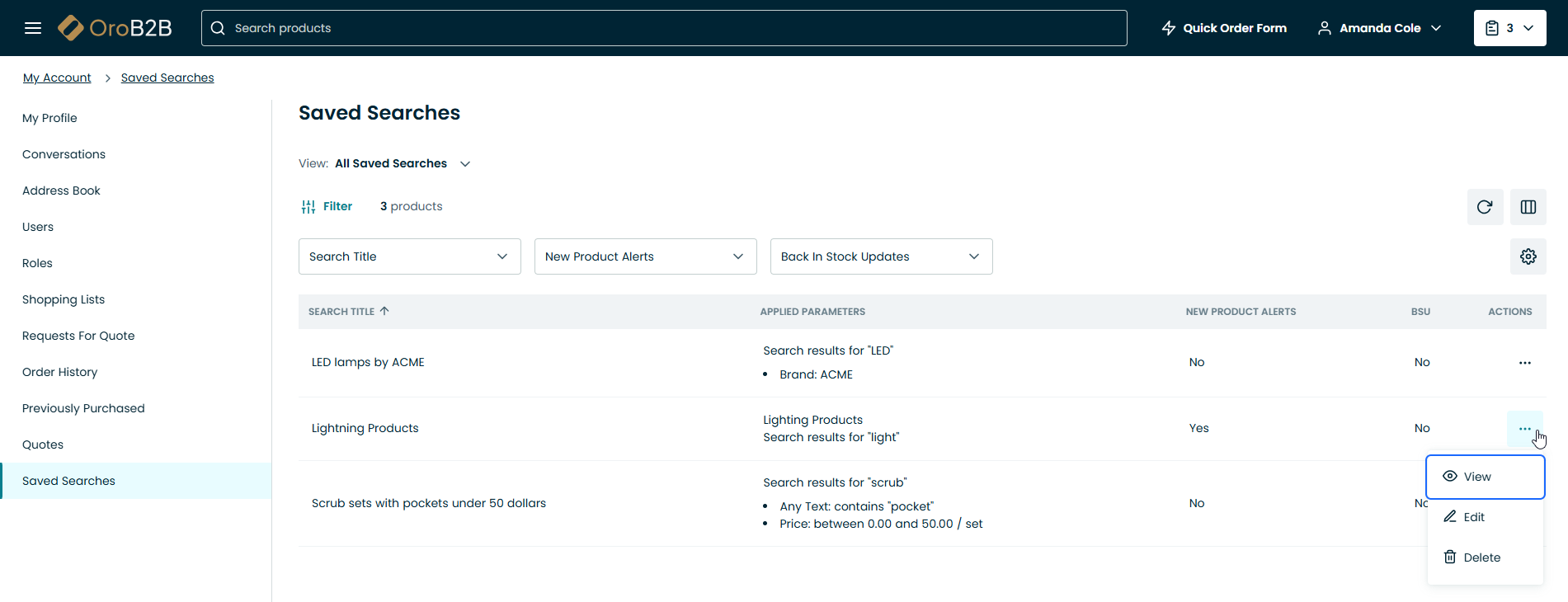Viewport: 1568px width, 602px height.
Task: Expand Back In Stock Updates dropdown
Action: pyautogui.click(x=881, y=256)
